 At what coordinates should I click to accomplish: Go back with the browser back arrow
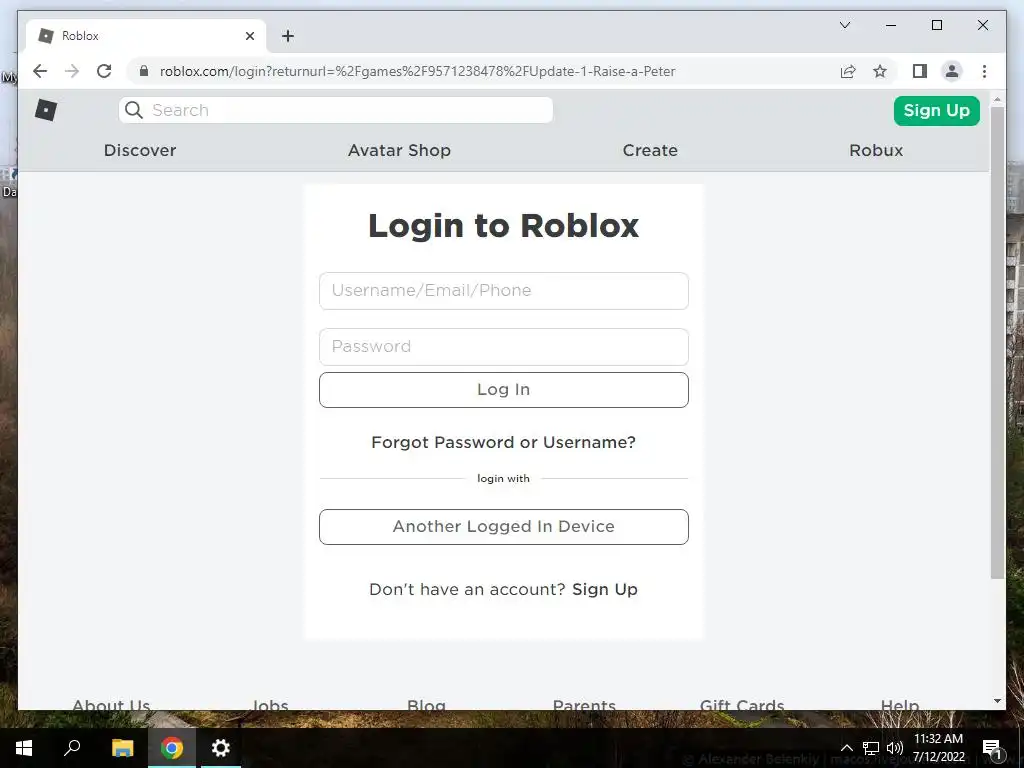[40, 71]
